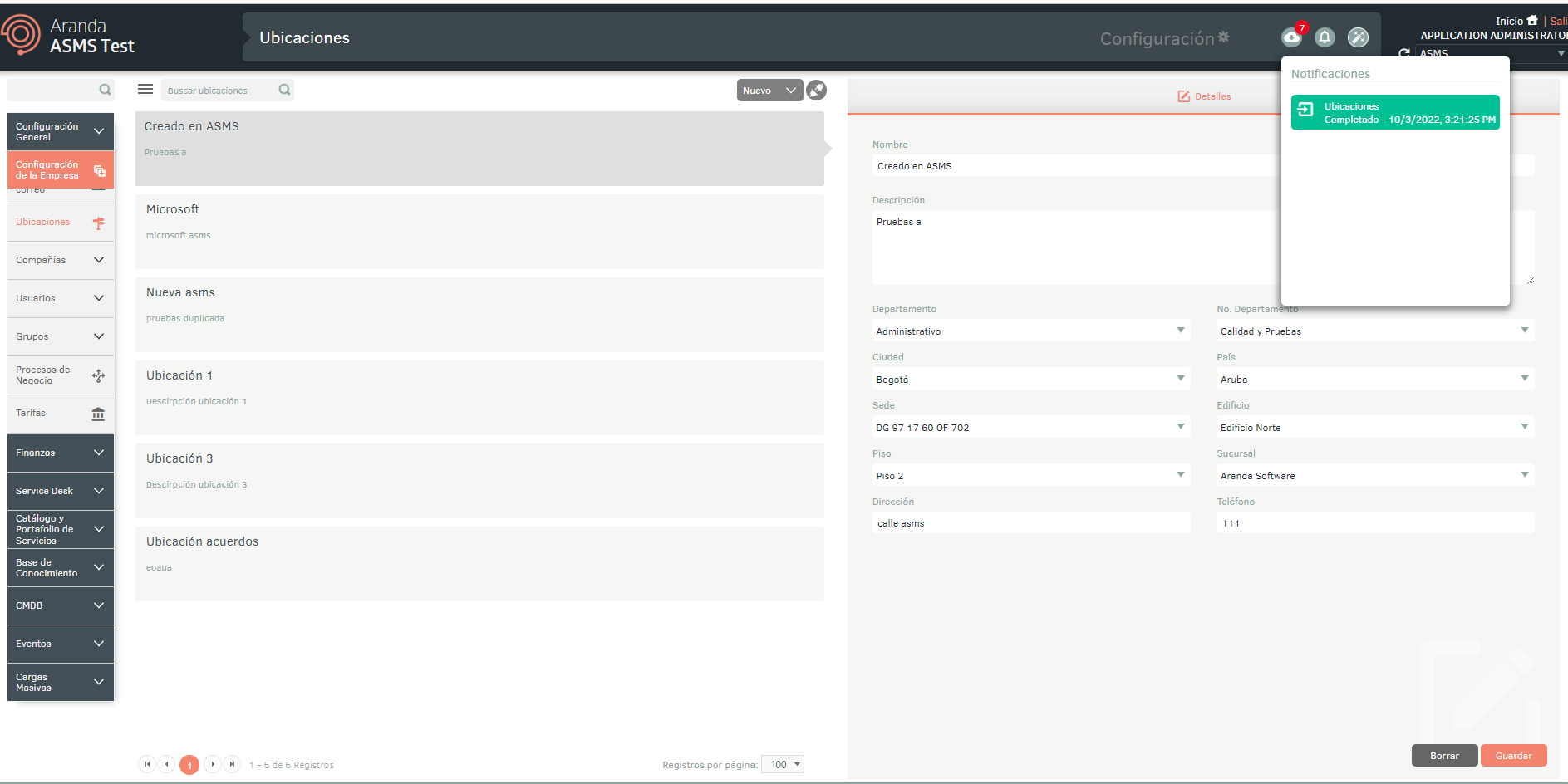Open the Ubicaciones Completado notification
1568x784 pixels.
(x=1395, y=112)
